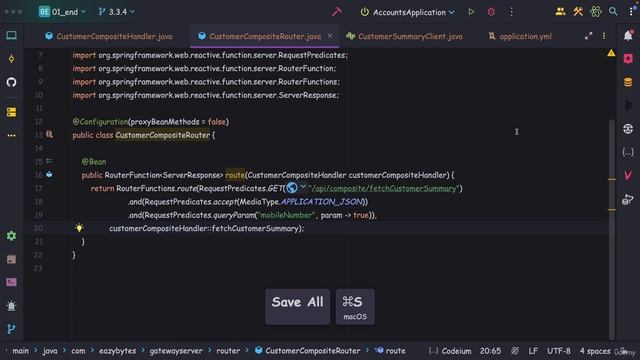Click the APPLICATION_JSON constant
The image size is (640, 360).
pyautogui.click(x=322, y=202)
